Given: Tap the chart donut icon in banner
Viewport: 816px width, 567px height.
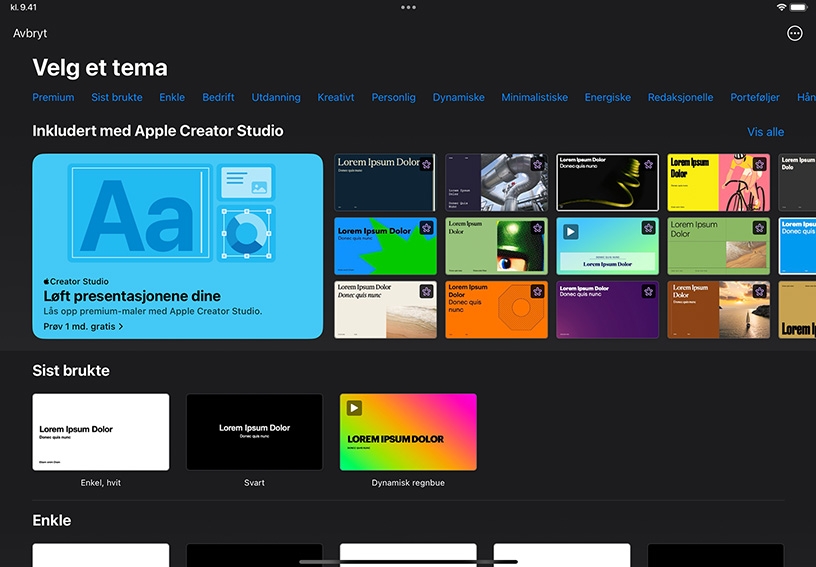Looking at the screenshot, I should point(247,234).
